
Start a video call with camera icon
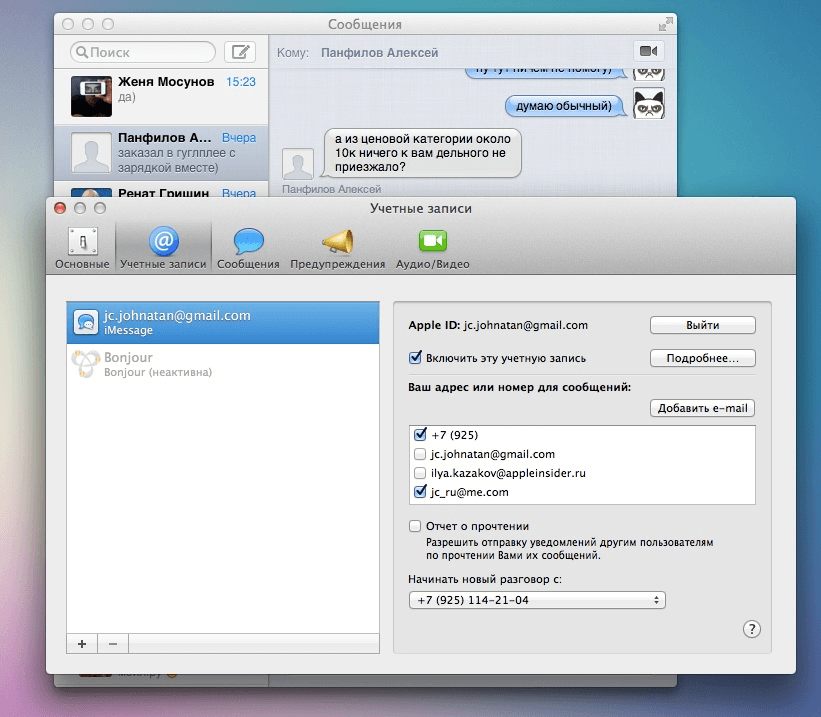(x=649, y=51)
